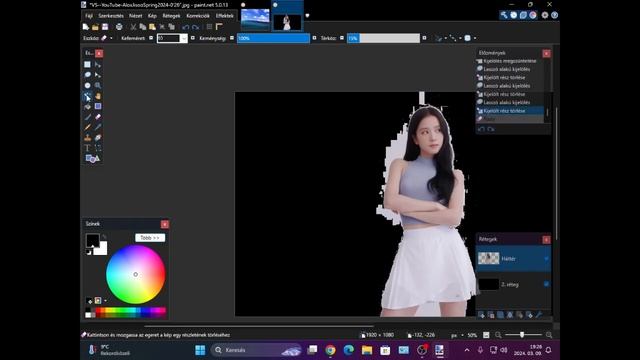Toggle visibility checkbox of Háttér layer

[x=546, y=259]
